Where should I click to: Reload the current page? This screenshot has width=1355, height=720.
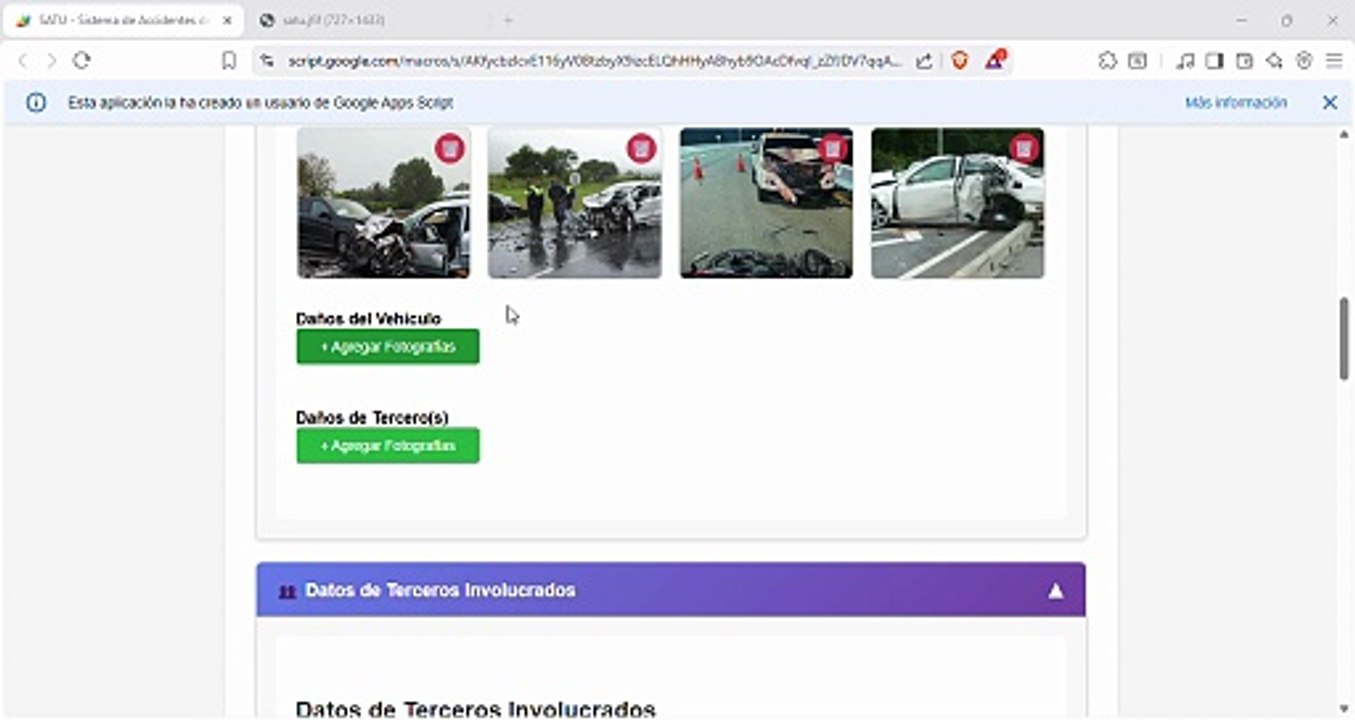(82, 61)
